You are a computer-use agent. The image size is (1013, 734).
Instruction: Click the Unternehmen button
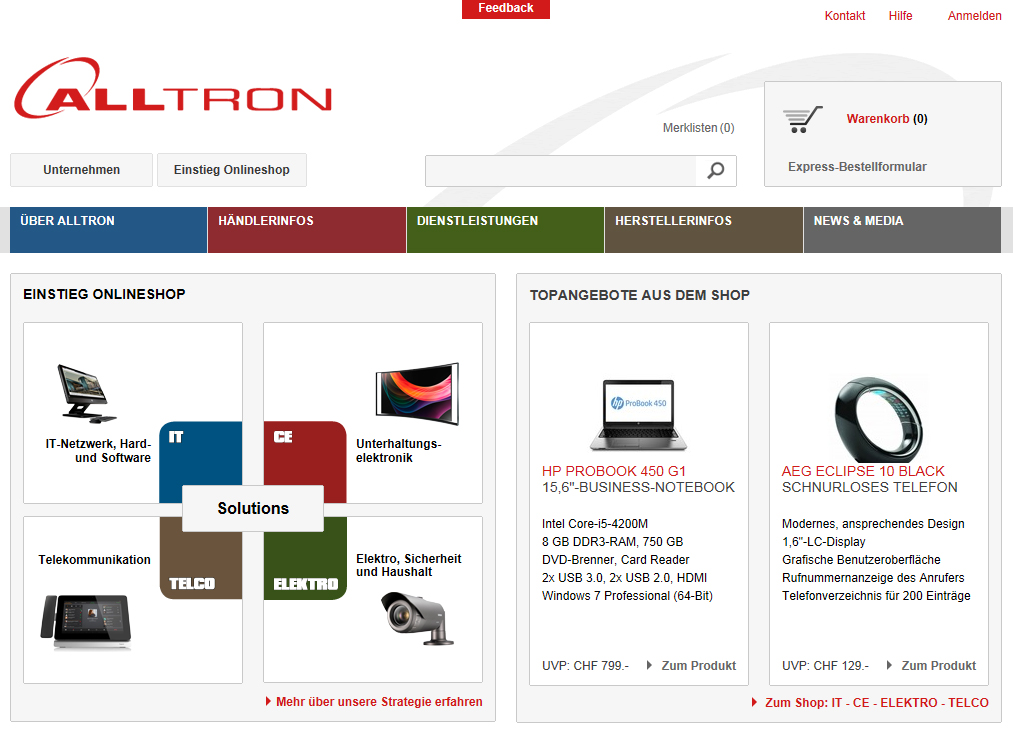81,170
